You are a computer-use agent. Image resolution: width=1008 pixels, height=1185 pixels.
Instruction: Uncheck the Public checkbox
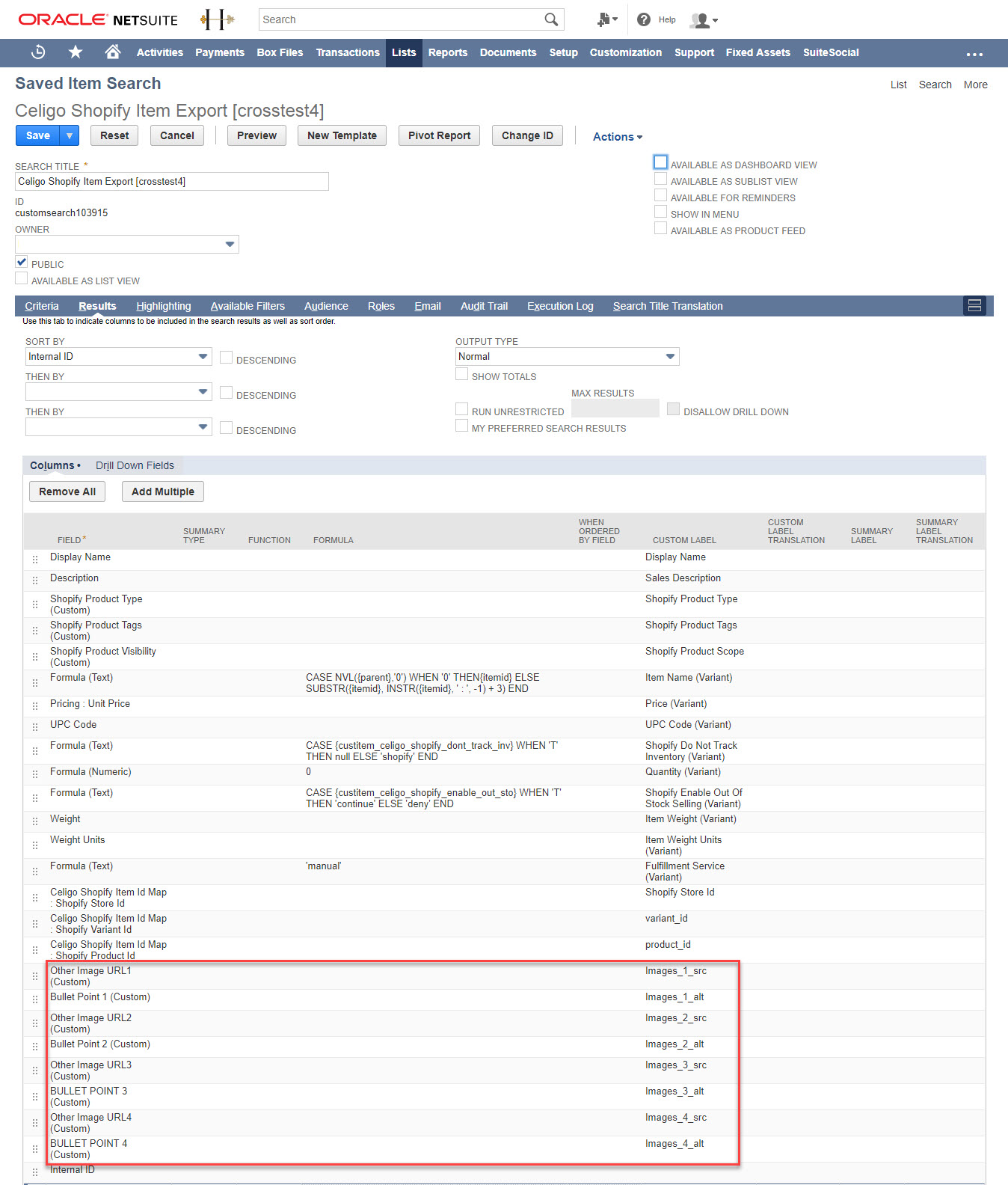point(22,262)
